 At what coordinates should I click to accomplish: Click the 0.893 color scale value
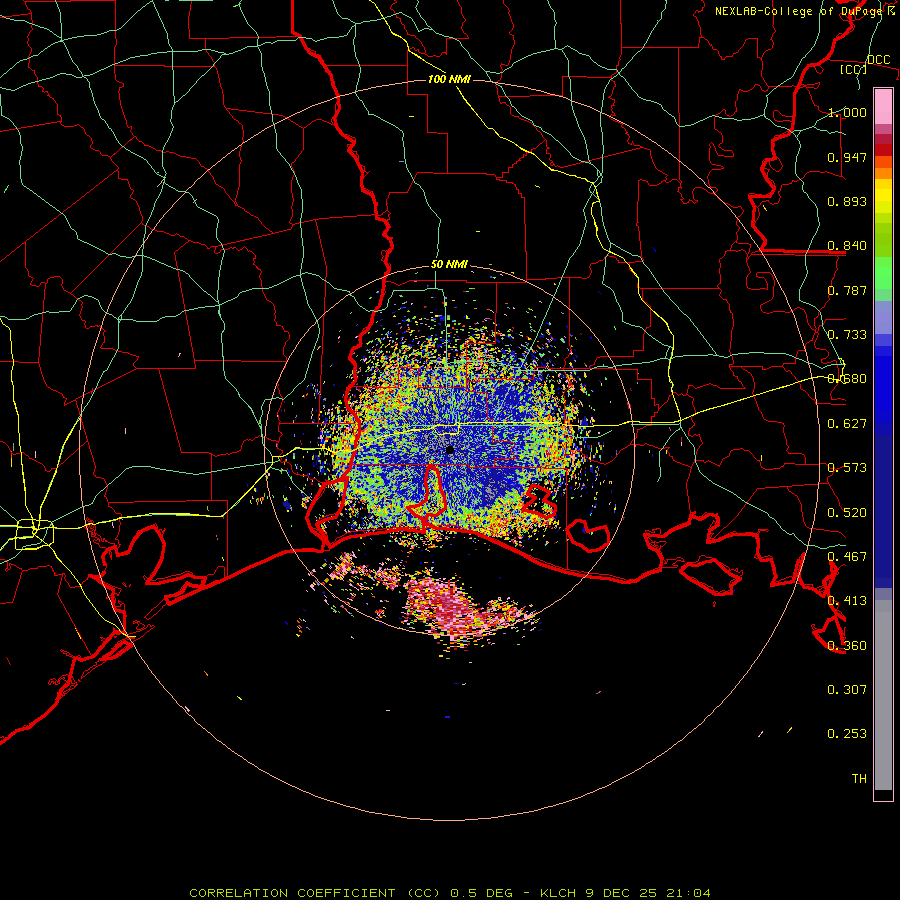[x=847, y=201]
